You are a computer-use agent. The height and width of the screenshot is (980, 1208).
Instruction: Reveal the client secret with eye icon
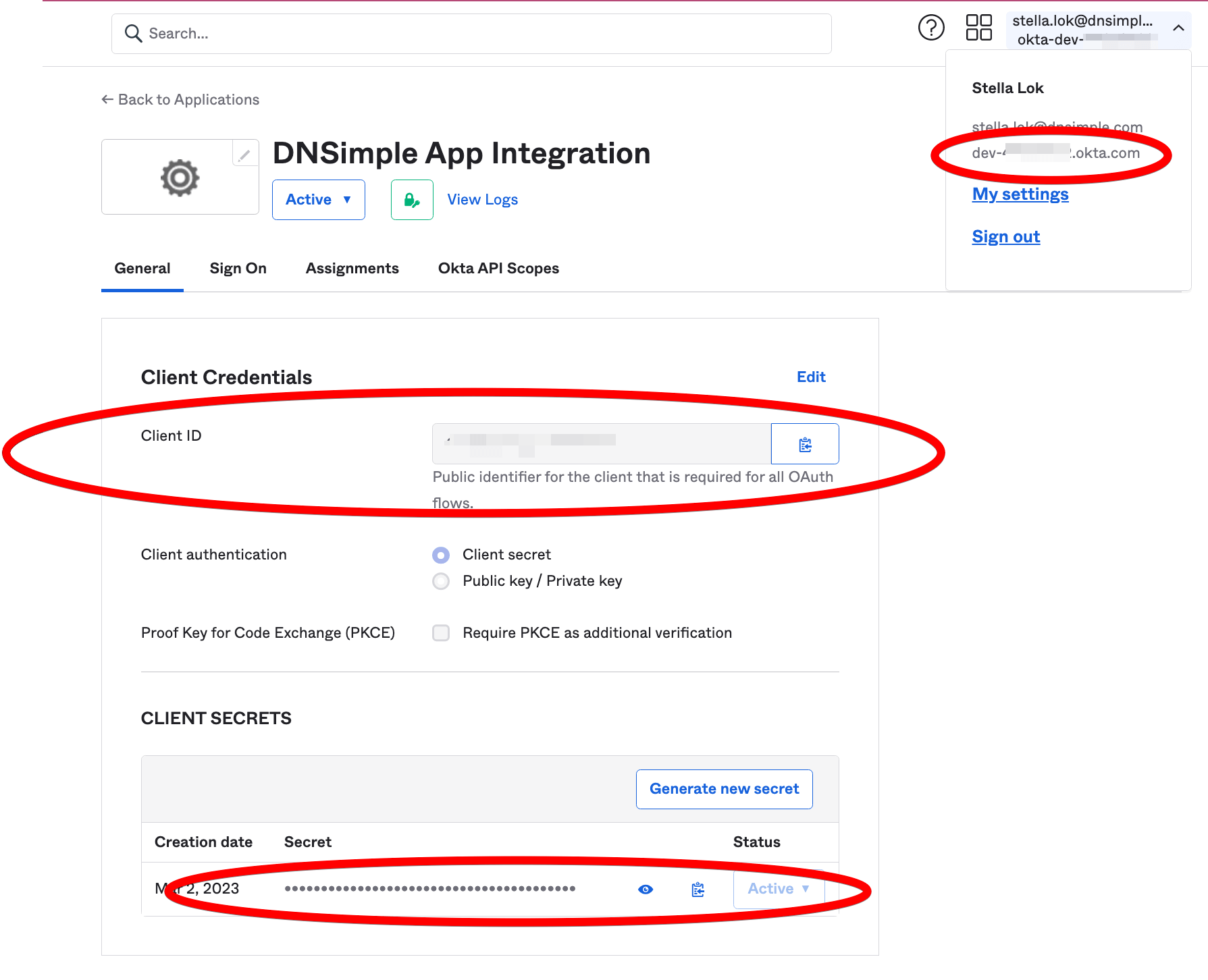[x=646, y=890]
